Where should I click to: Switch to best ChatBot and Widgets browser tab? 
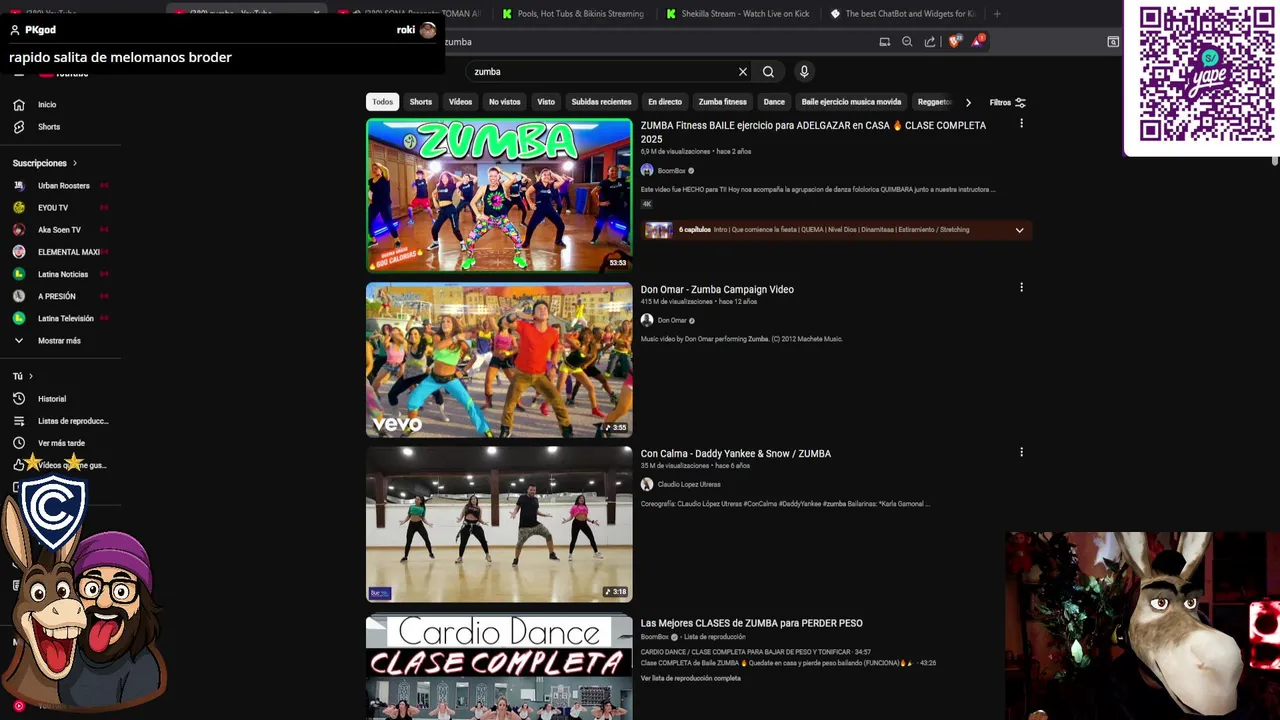point(903,14)
